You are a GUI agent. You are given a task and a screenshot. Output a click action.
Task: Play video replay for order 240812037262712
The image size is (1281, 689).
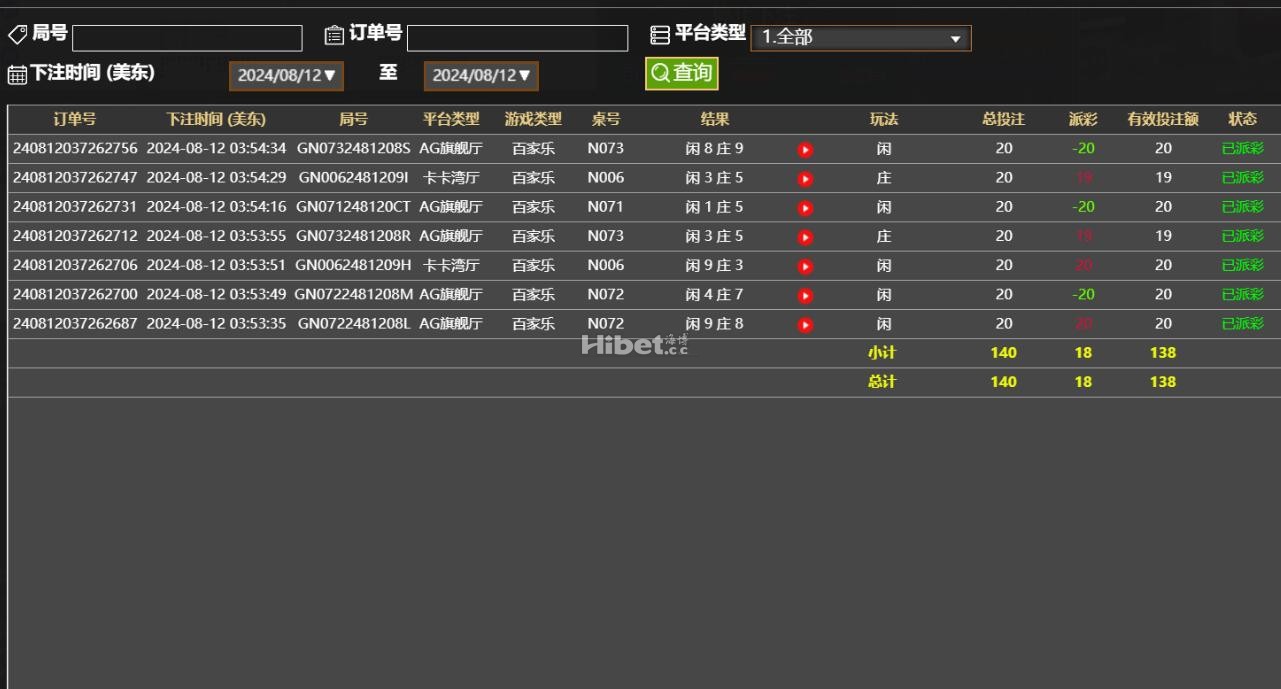pos(805,237)
